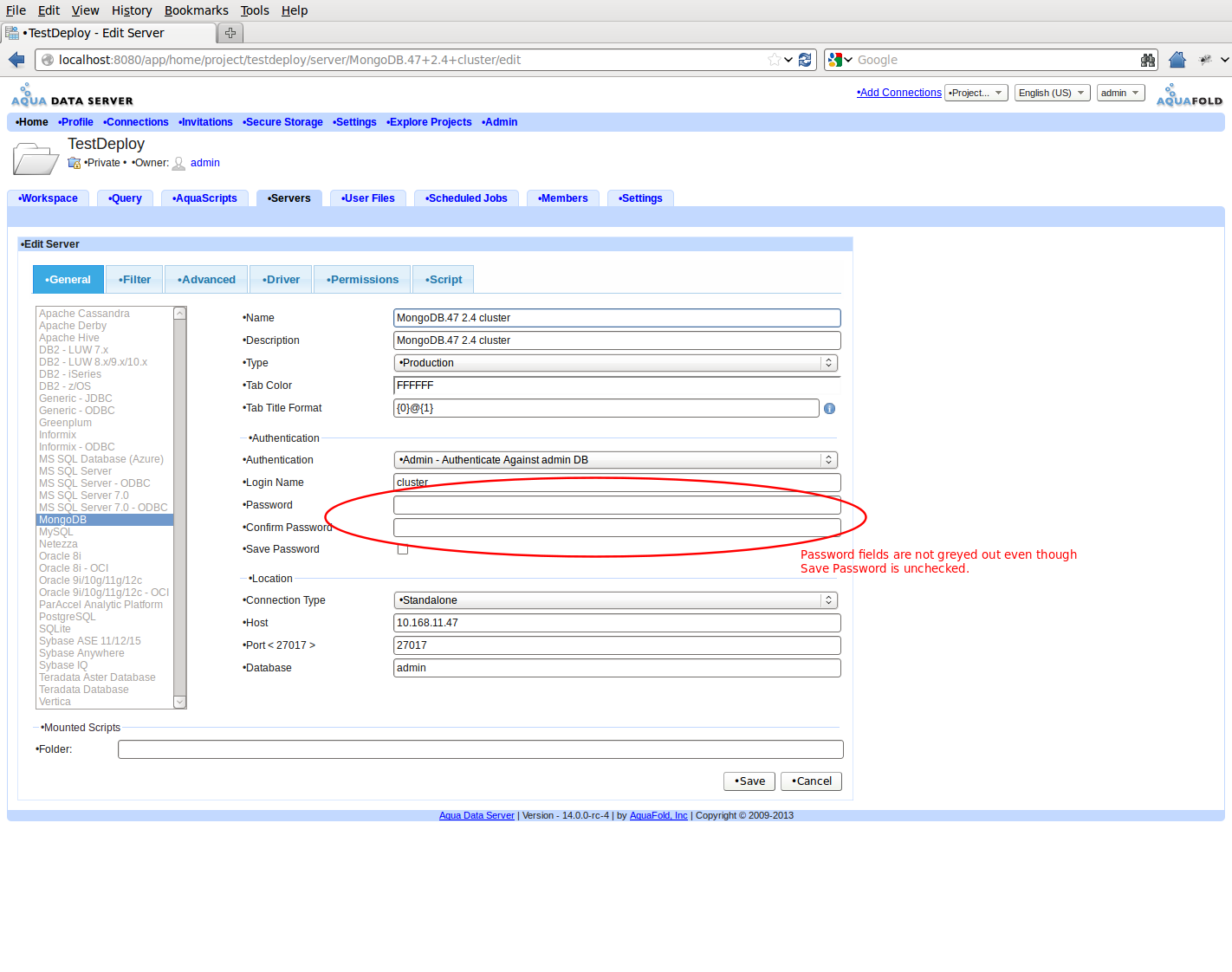Screen dimensions: 1232x972
Task: Click the TestDeploy - Edit Server browser tab
Action: click(108, 33)
